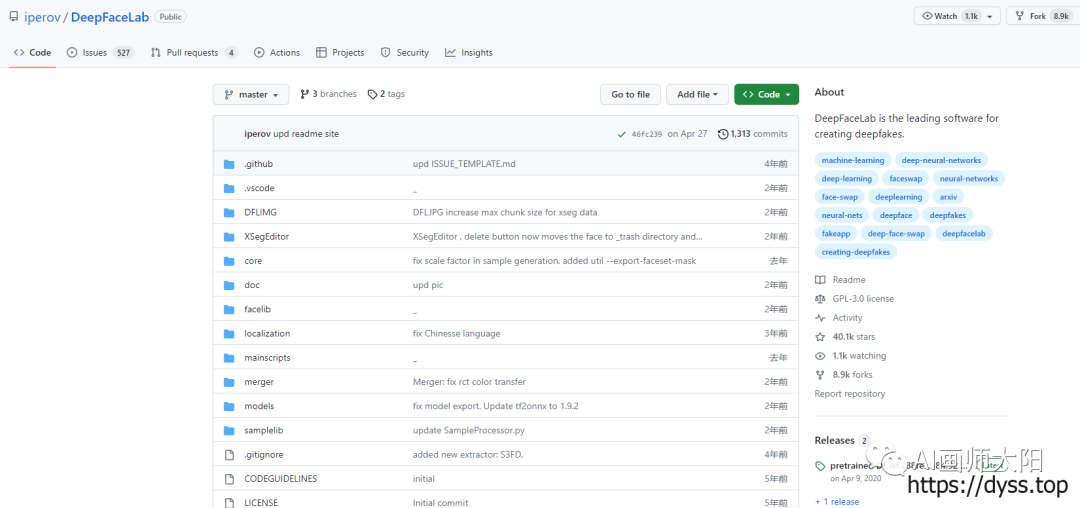Click the XSegEditor folder name
The width and height of the screenshot is (1080, 508).
pos(267,237)
